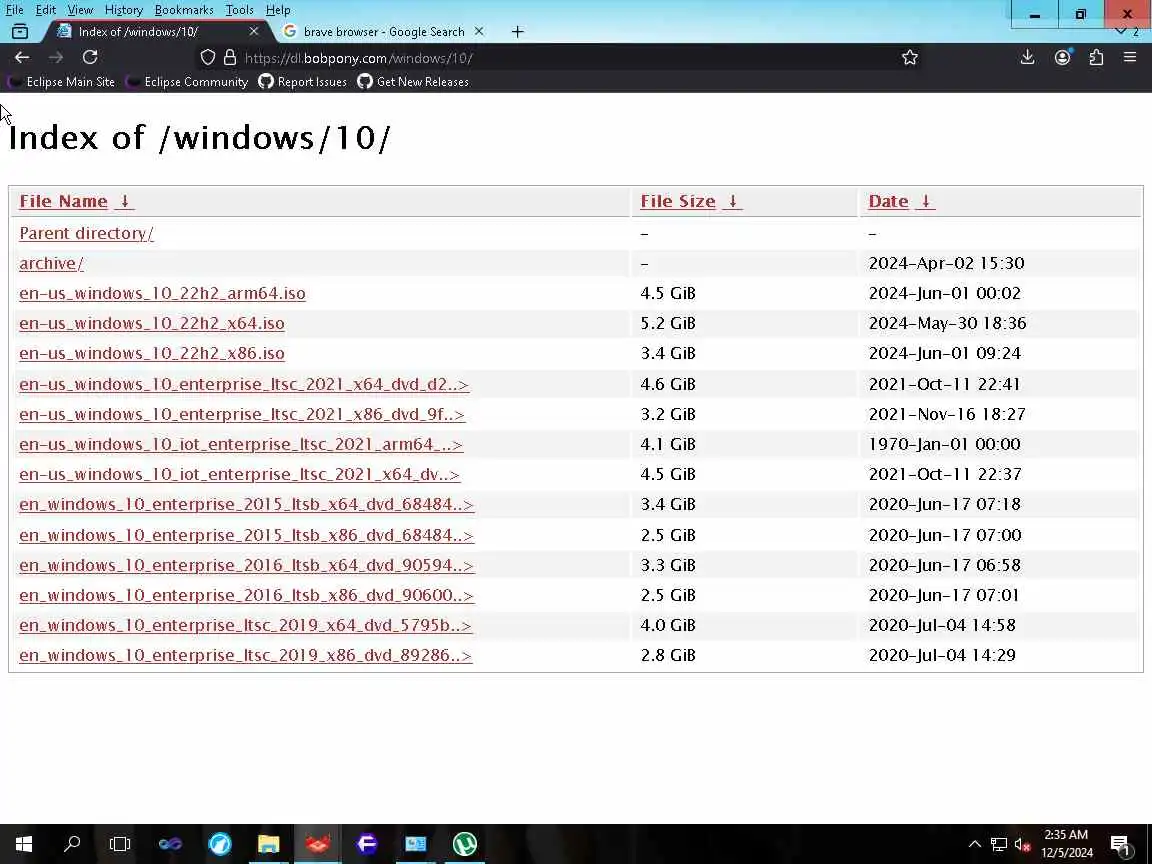1152x864 pixels.
Task: Open the Help menu
Action: pyautogui.click(x=278, y=10)
